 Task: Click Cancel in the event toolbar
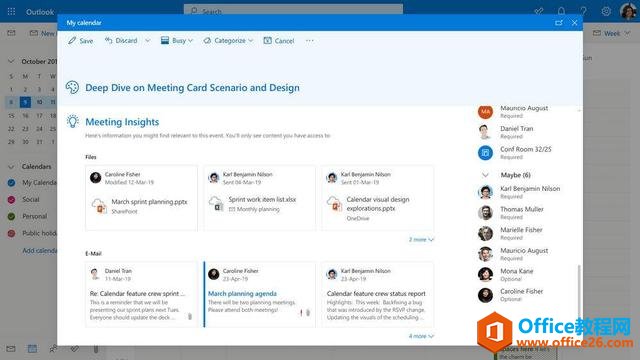tap(279, 40)
